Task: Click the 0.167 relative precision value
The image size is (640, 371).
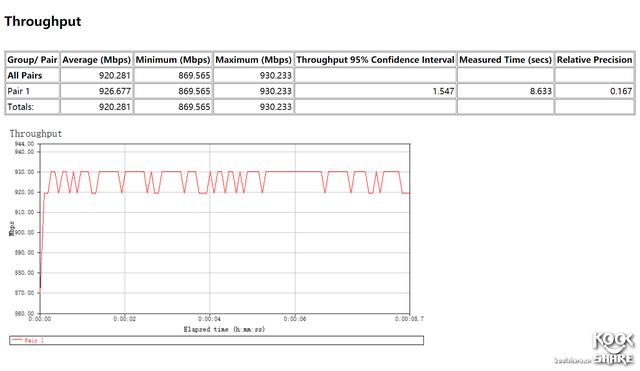Action: coord(621,91)
